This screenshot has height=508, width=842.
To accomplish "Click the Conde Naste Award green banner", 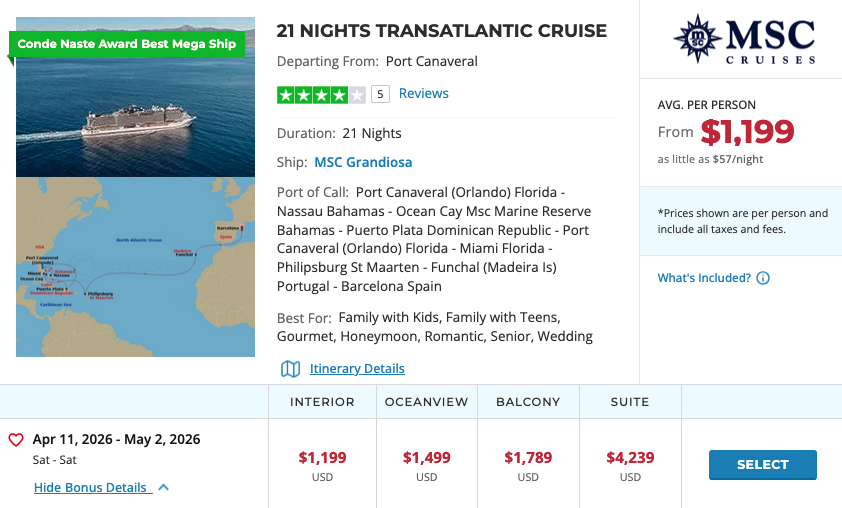I will [127, 44].
